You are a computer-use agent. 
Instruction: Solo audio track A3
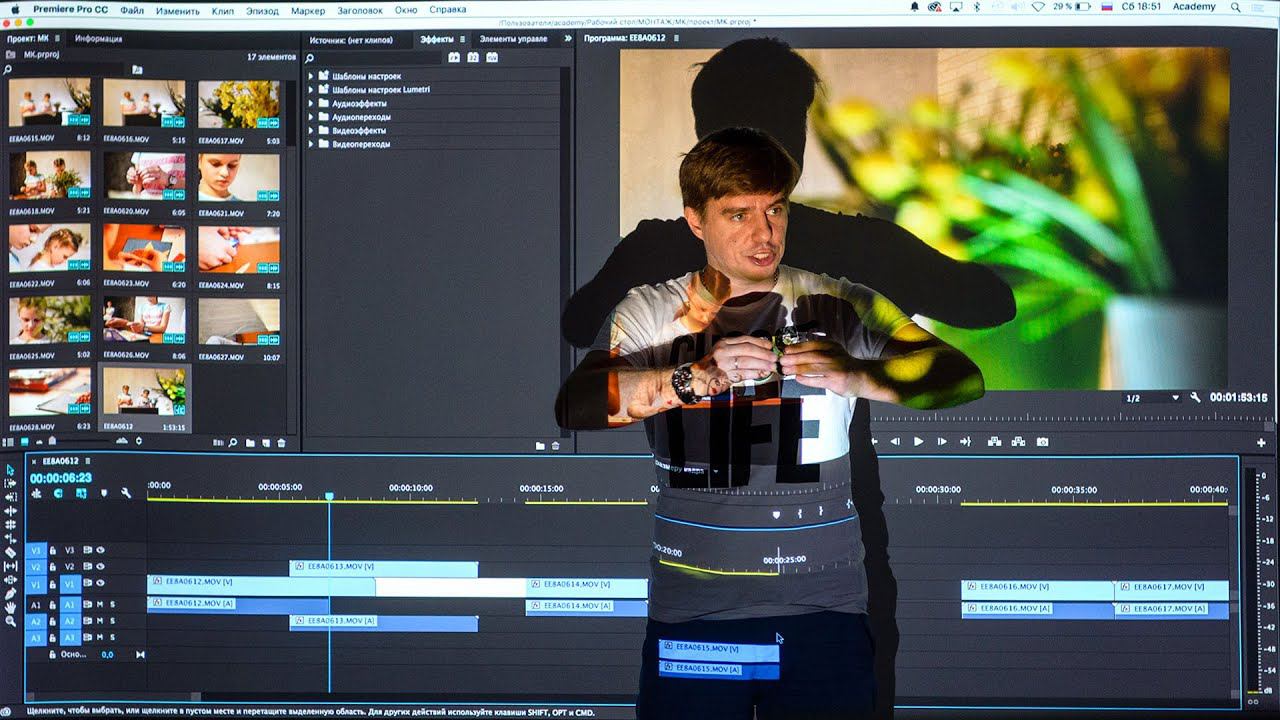click(x=112, y=637)
